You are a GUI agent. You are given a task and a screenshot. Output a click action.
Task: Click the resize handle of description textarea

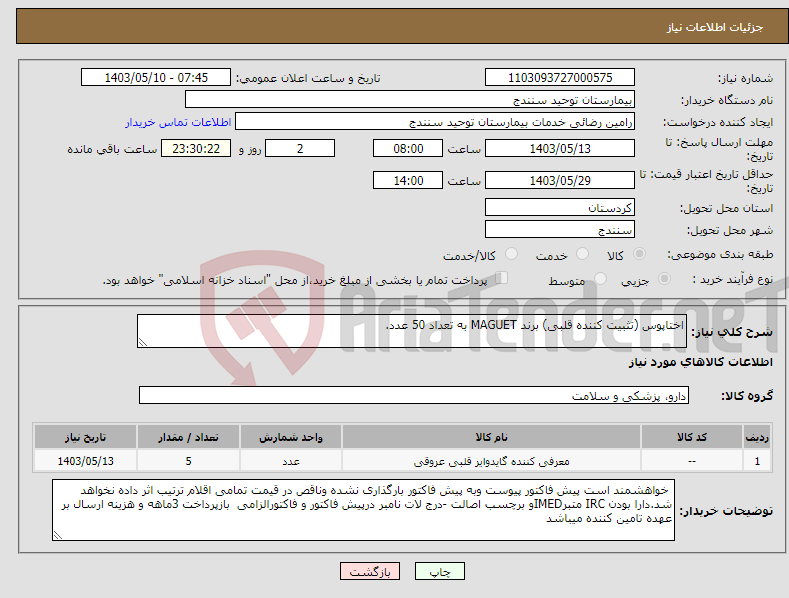point(142,342)
